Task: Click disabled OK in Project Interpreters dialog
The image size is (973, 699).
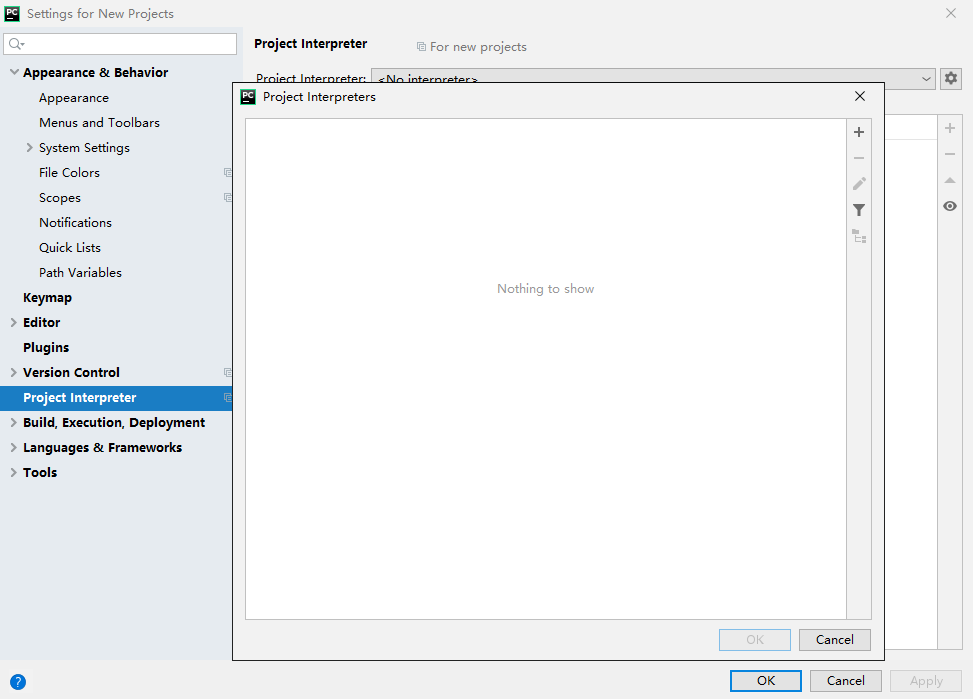Action: pyautogui.click(x=755, y=640)
